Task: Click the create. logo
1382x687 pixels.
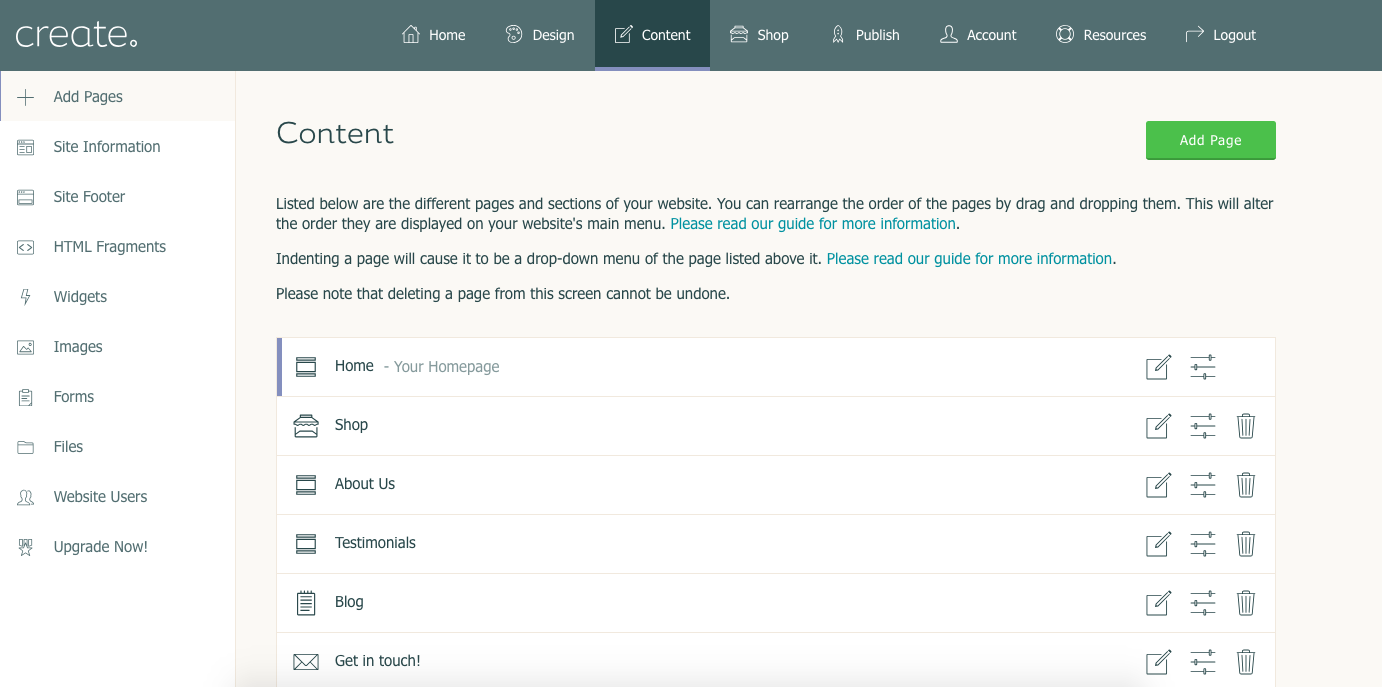Action: point(77,35)
